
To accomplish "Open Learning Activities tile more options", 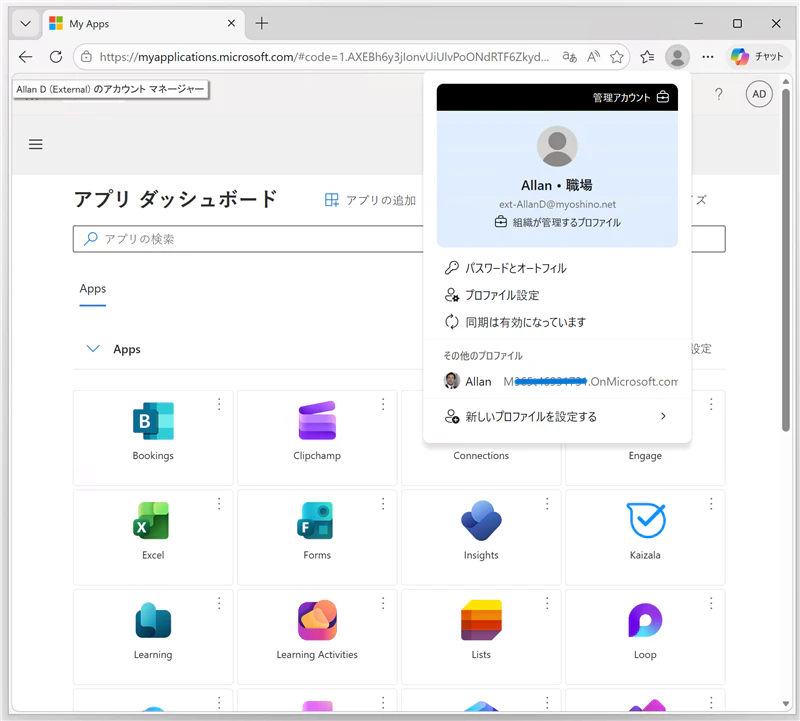I will point(383,604).
